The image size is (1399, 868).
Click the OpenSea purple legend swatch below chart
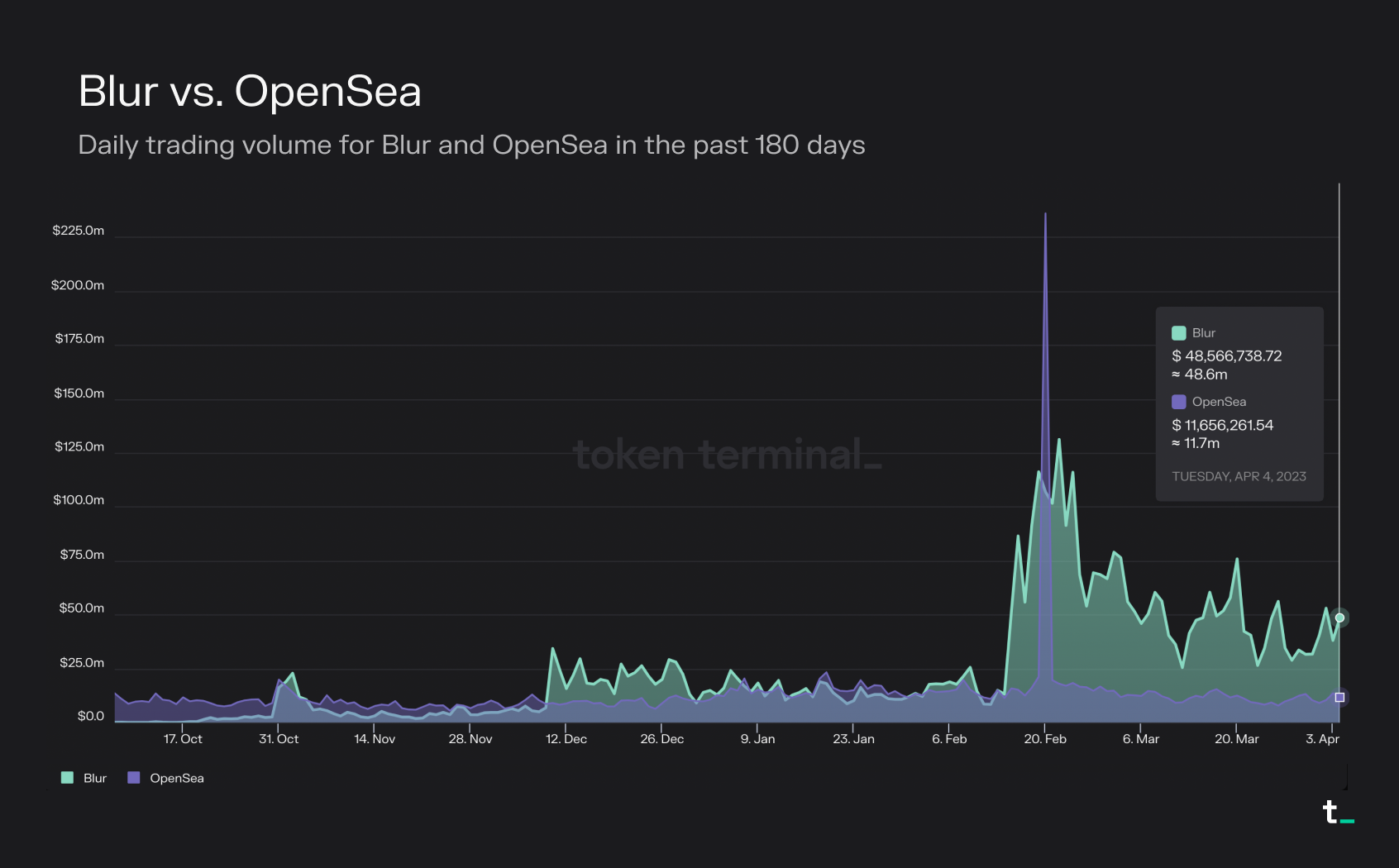point(133,778)
